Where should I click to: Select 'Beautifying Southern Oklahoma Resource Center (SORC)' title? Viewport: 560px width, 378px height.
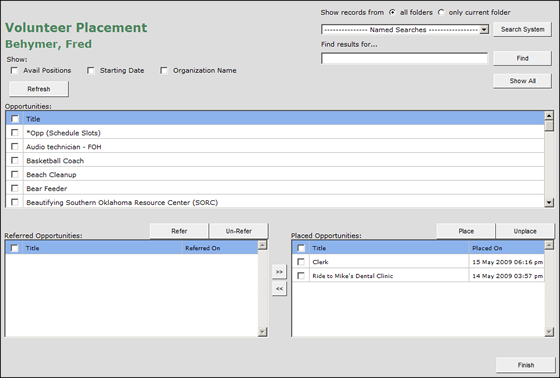pyautogui.click(x=122, y=203)
